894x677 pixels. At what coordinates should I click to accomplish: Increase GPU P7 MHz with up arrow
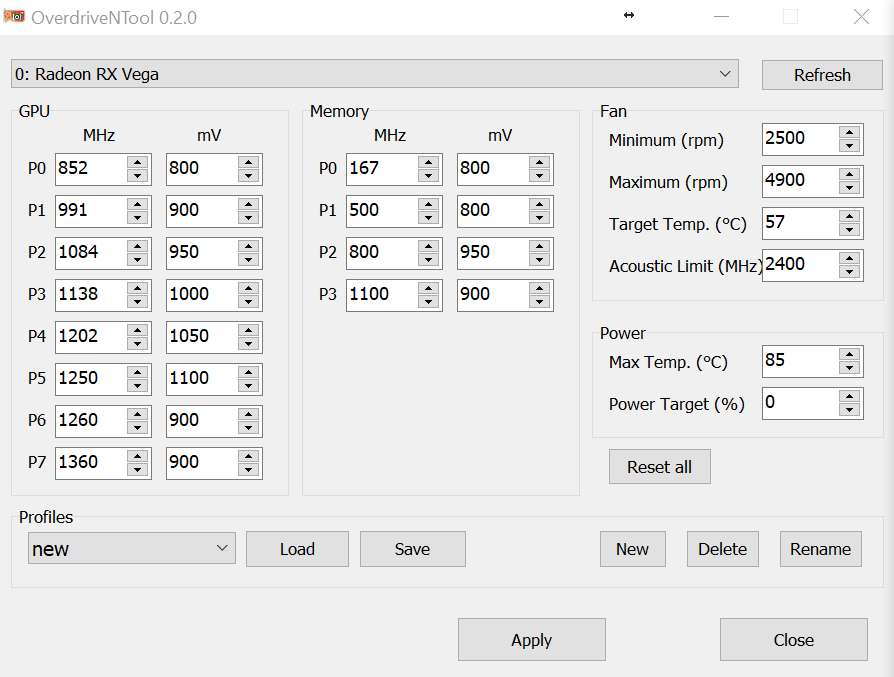click(x=137, y=456)
